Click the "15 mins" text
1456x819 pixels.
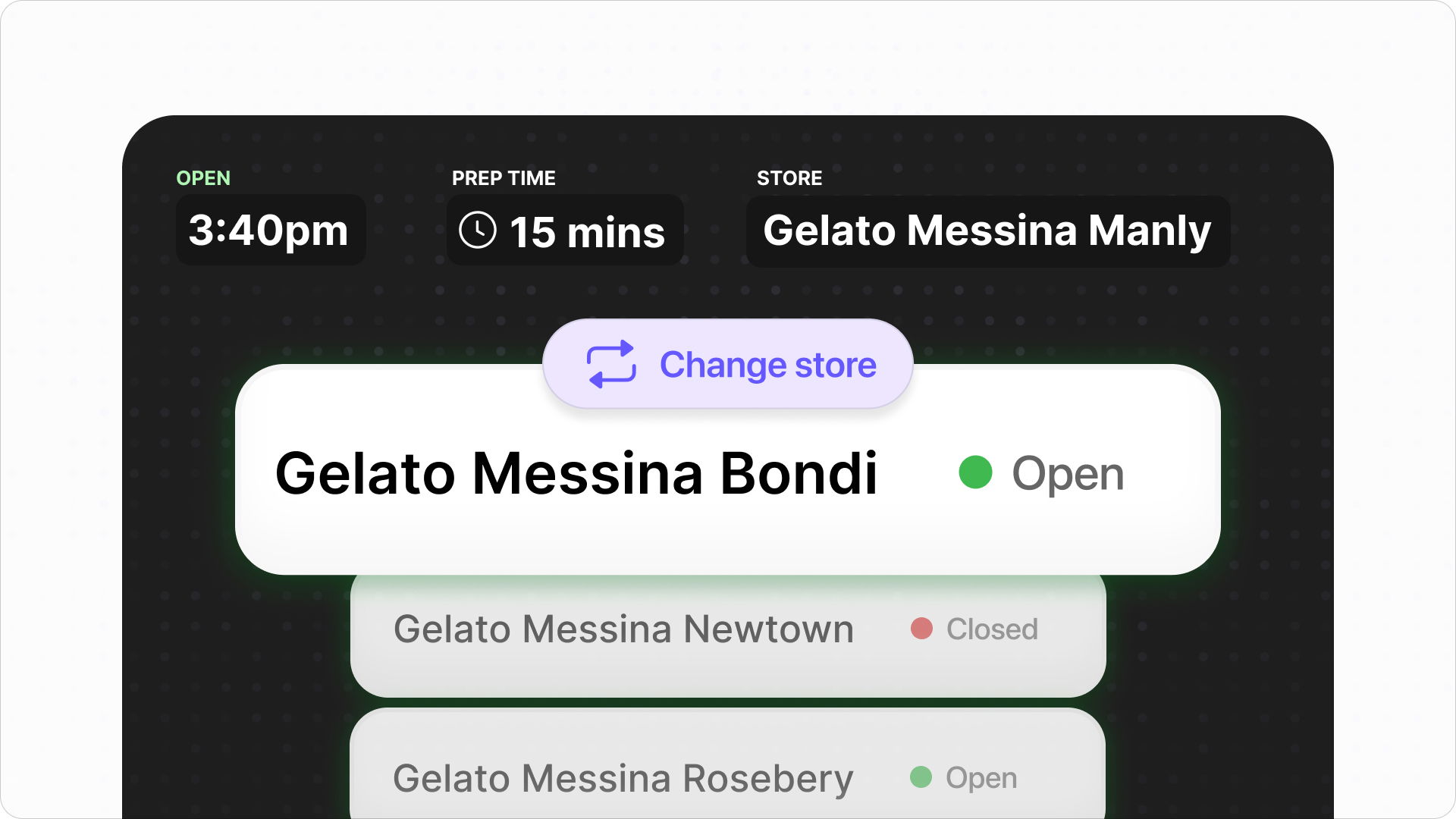(587, 232)
